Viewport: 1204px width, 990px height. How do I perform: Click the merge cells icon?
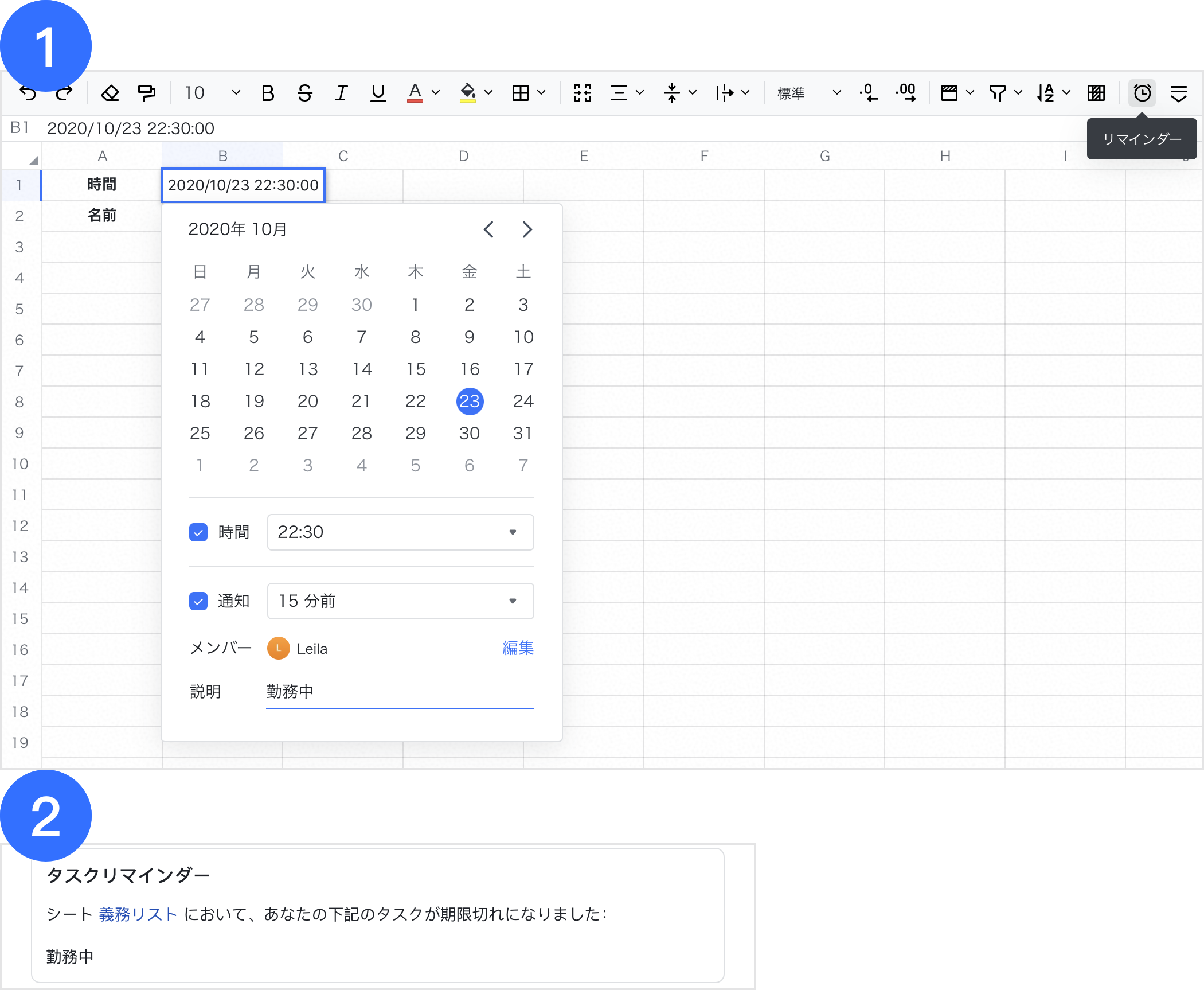582,93
